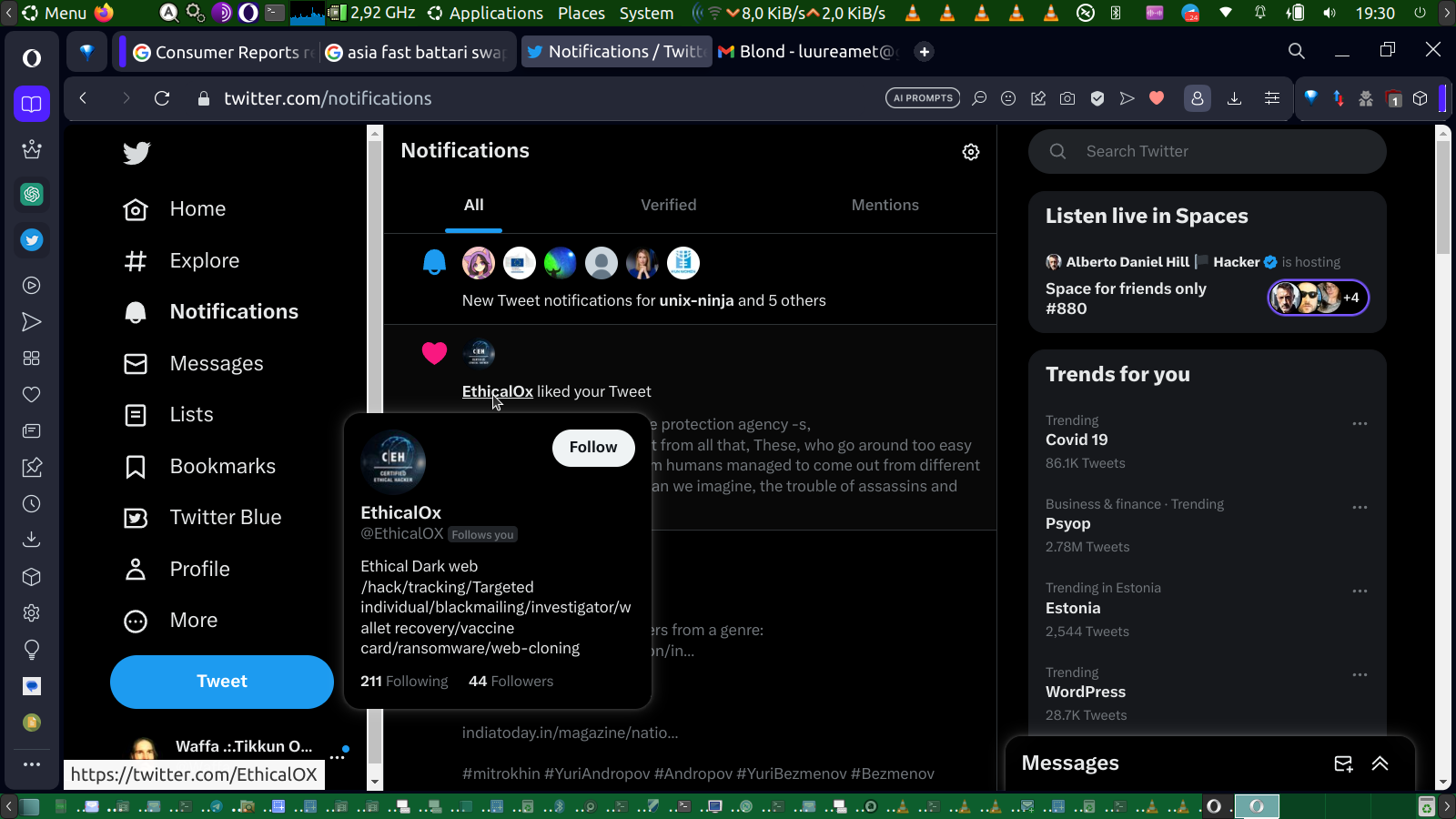Open a new browser tab
The height and width of the screenshot is (819, 1456).
click(925, 52)
